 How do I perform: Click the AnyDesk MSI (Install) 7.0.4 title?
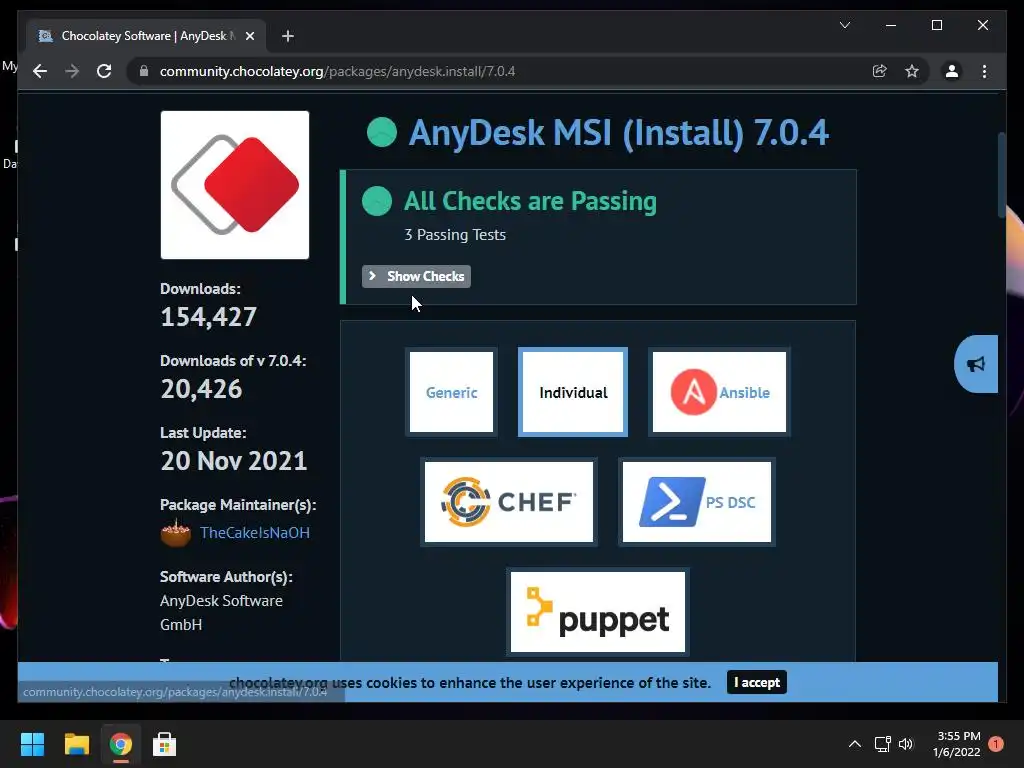coord(618,133)
